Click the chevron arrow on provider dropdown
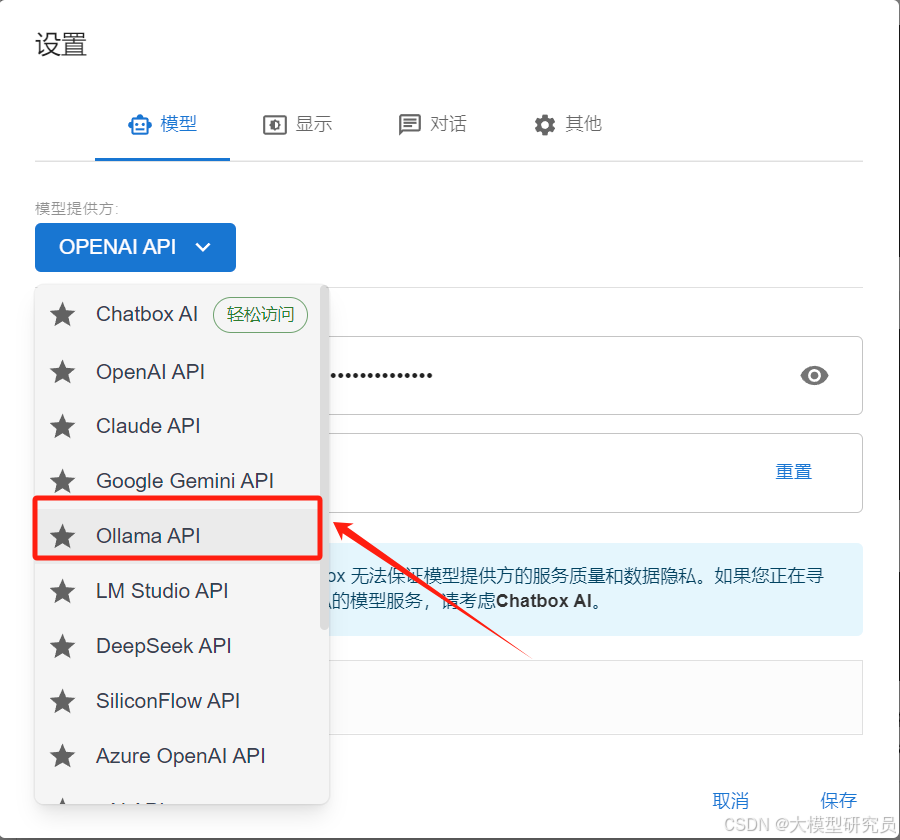This screenshot has width=900, height=840. click(x=203, y=247)
